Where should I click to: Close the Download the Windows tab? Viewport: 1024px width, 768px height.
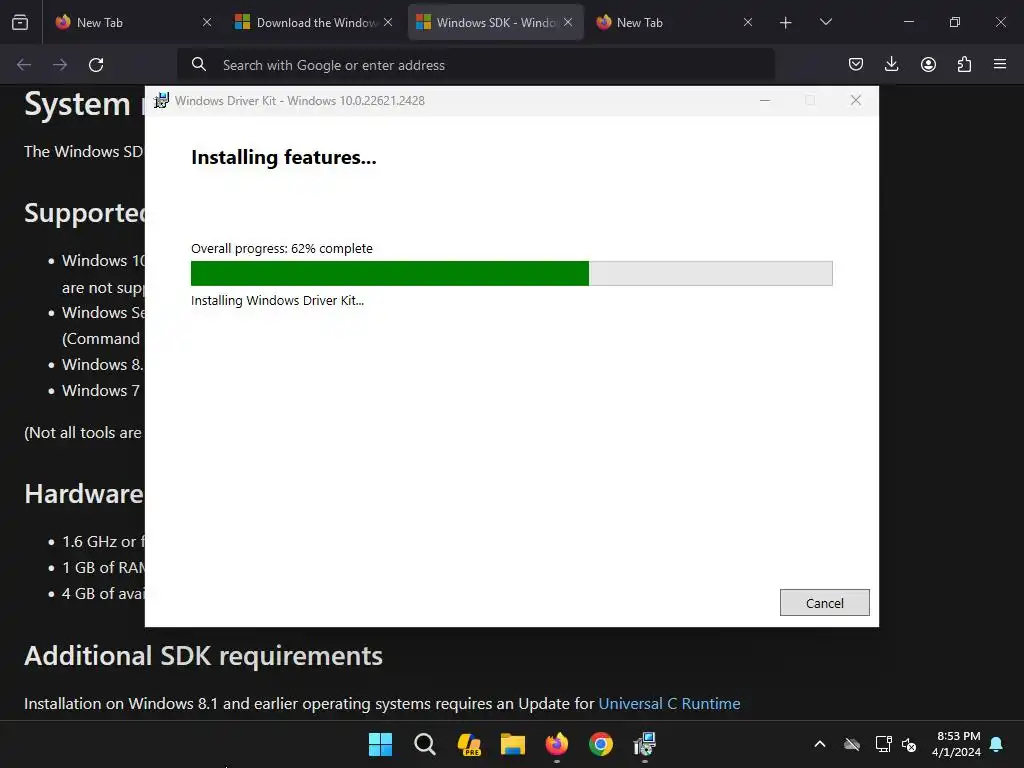click(388, 22)
